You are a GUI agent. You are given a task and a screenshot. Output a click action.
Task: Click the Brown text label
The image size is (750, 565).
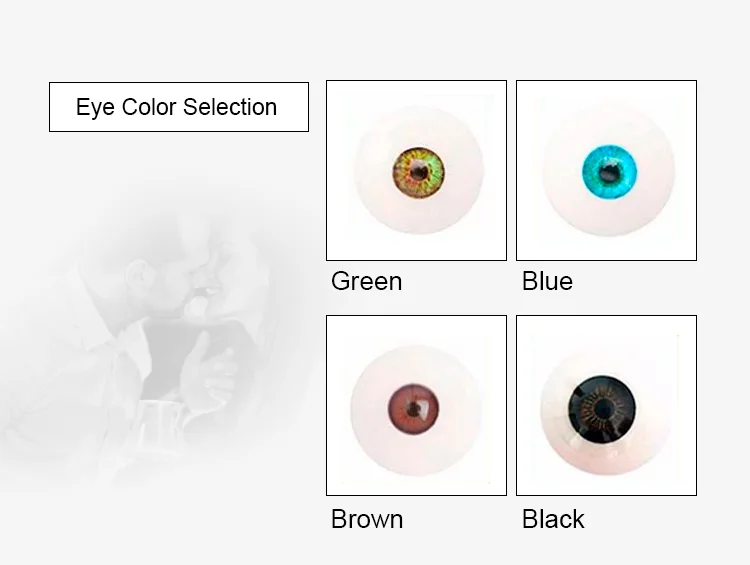coord(367,519)
